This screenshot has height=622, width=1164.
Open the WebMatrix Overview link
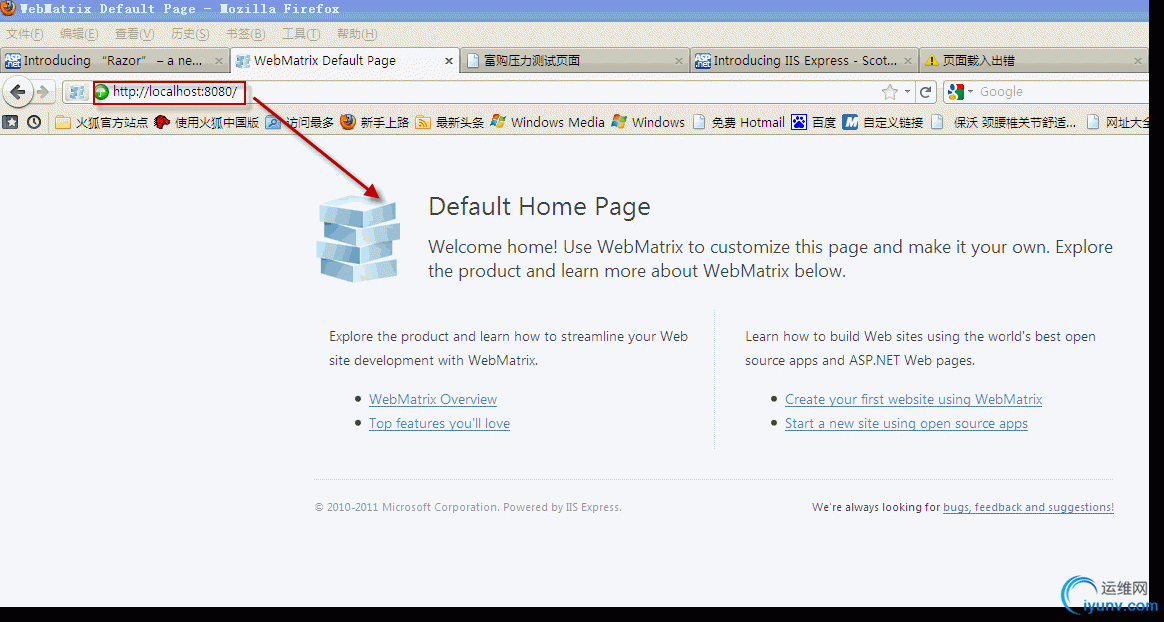433,399
